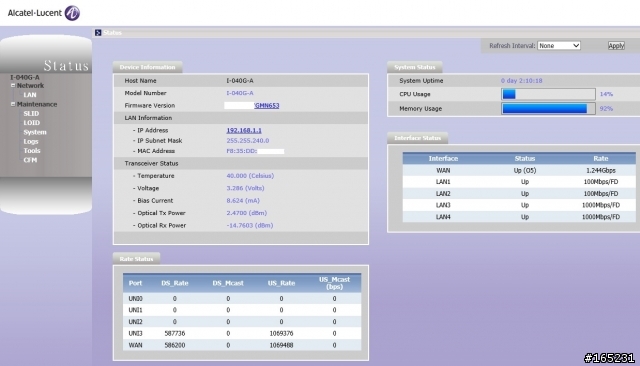Click the System Uptime value 0 day 2:10:18
Image resolution: width=640 pixels, height=366 pixels.
522,81
